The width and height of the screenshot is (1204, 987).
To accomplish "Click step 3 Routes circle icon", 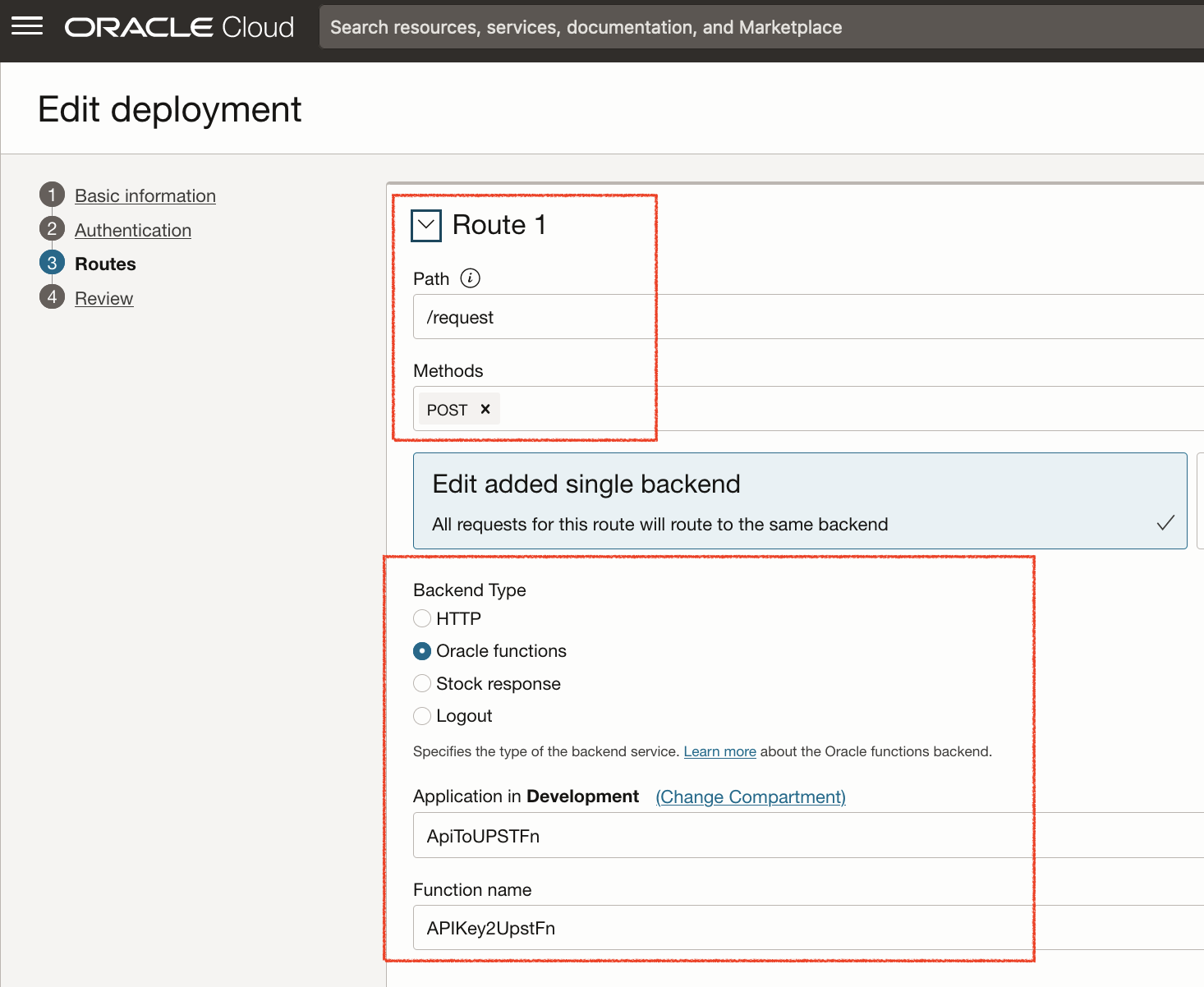I will click(52, 263).
